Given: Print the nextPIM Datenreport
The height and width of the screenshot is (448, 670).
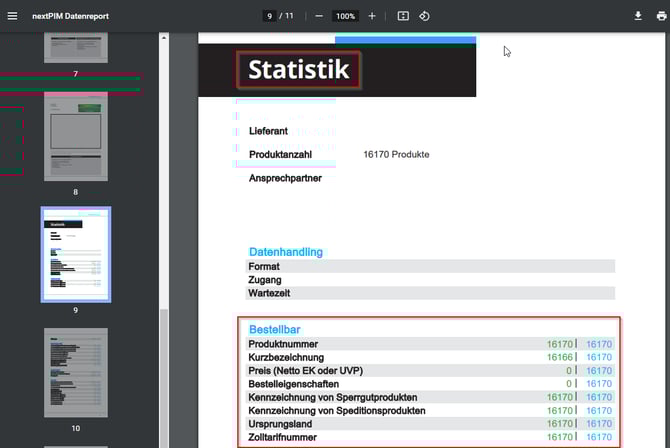Looking at the screenshot, I should pos(657,16).
